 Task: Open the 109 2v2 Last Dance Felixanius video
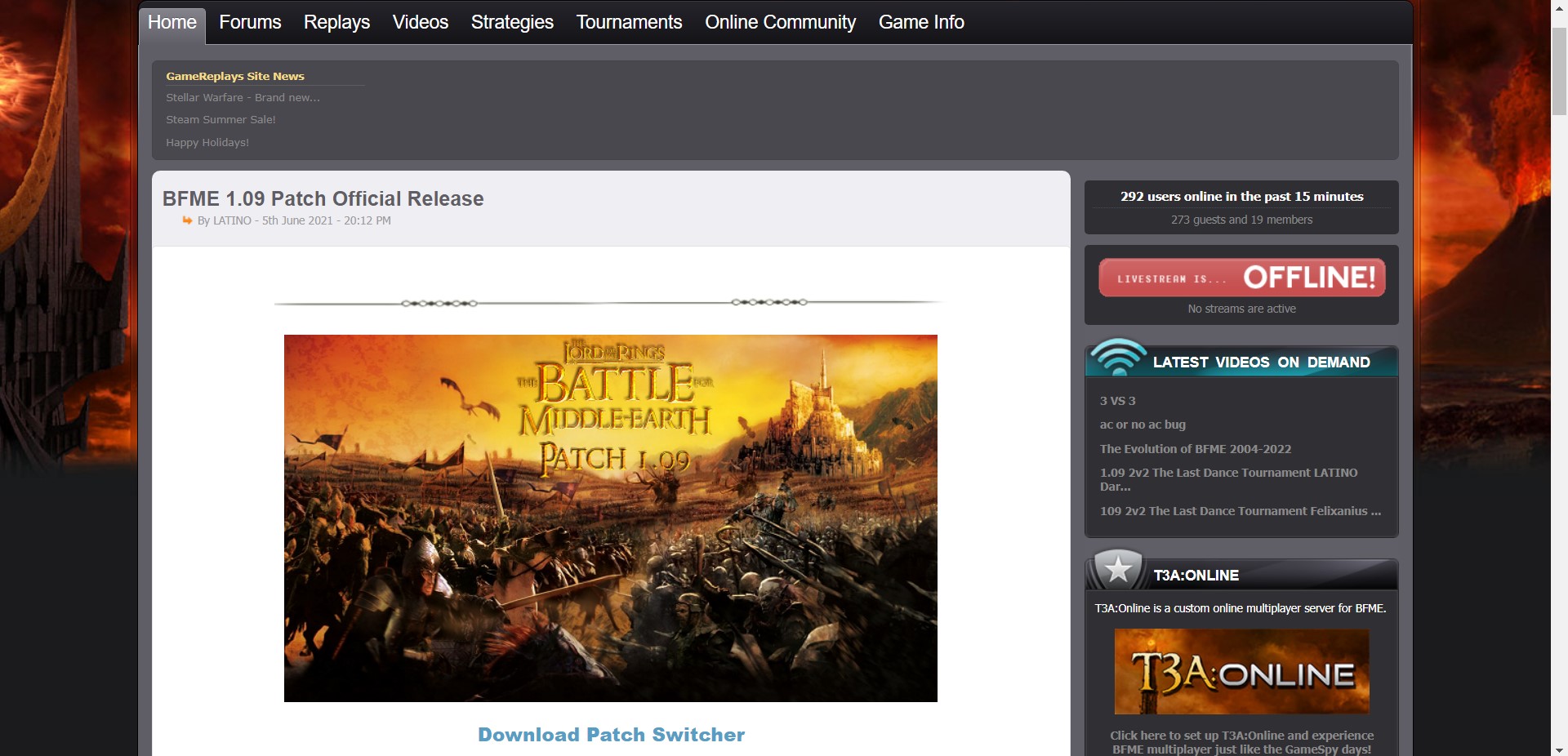tap(1241, 511)
